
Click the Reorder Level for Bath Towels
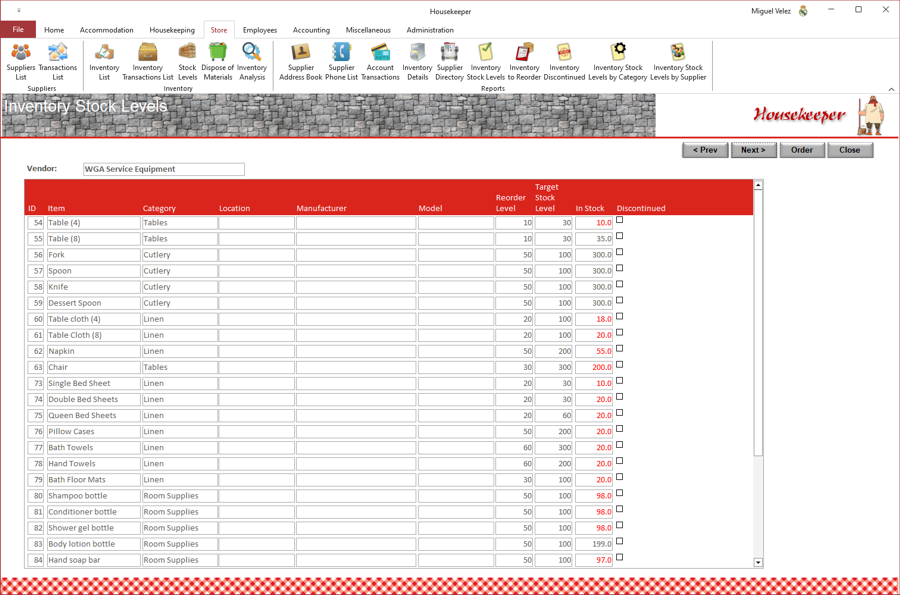click(514, 448)
